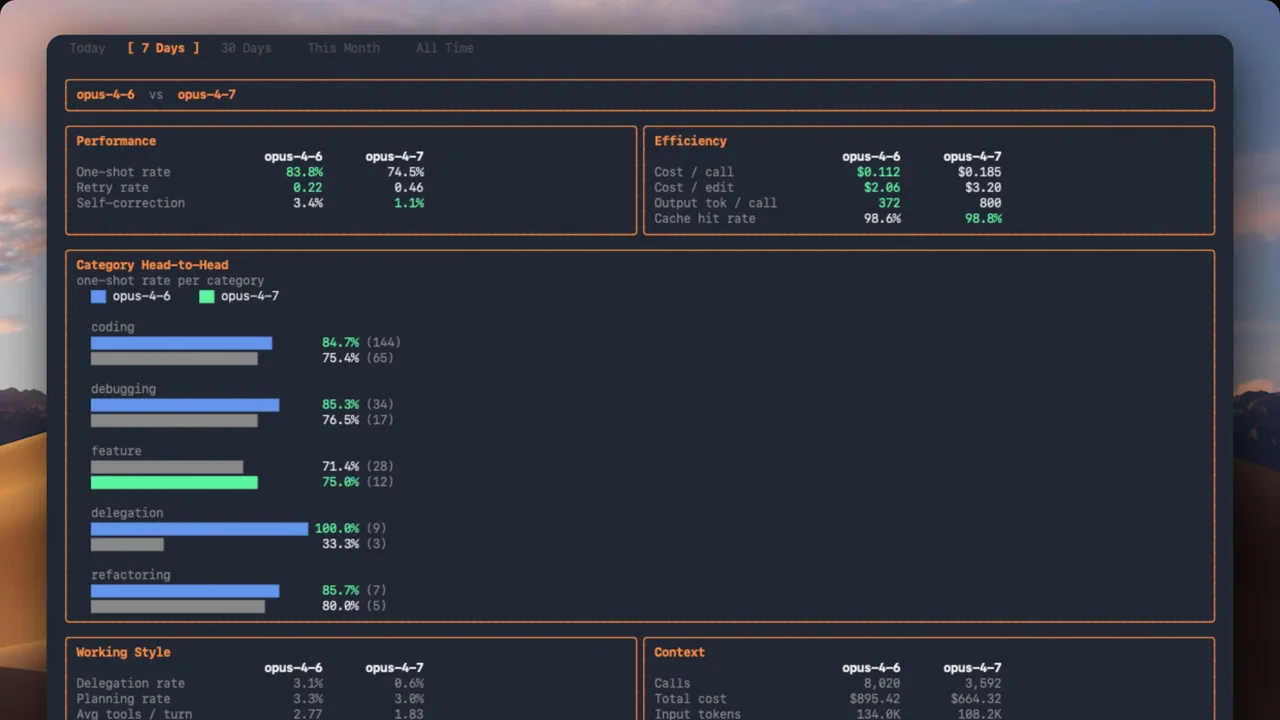The image size is (1280, 720).
Task: Click the 1.1% self-correction value
Action: 409,203
